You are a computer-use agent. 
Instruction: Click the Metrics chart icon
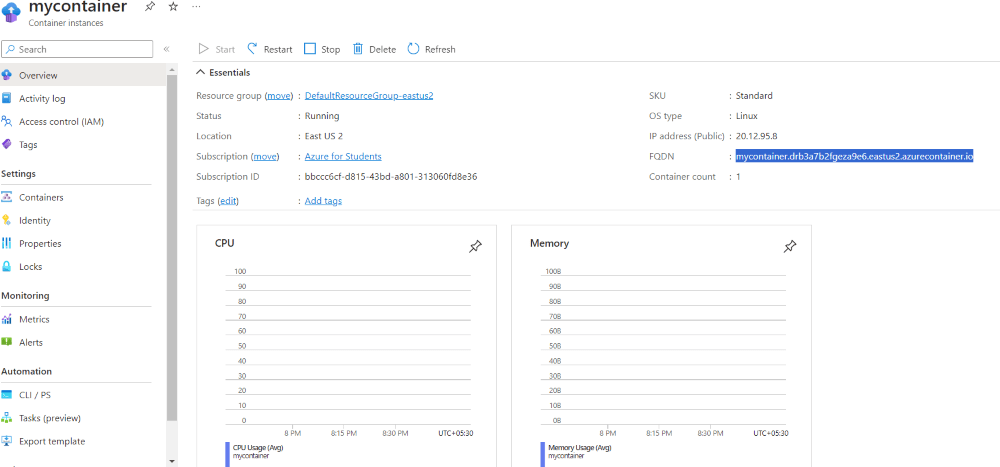point(6,319)
